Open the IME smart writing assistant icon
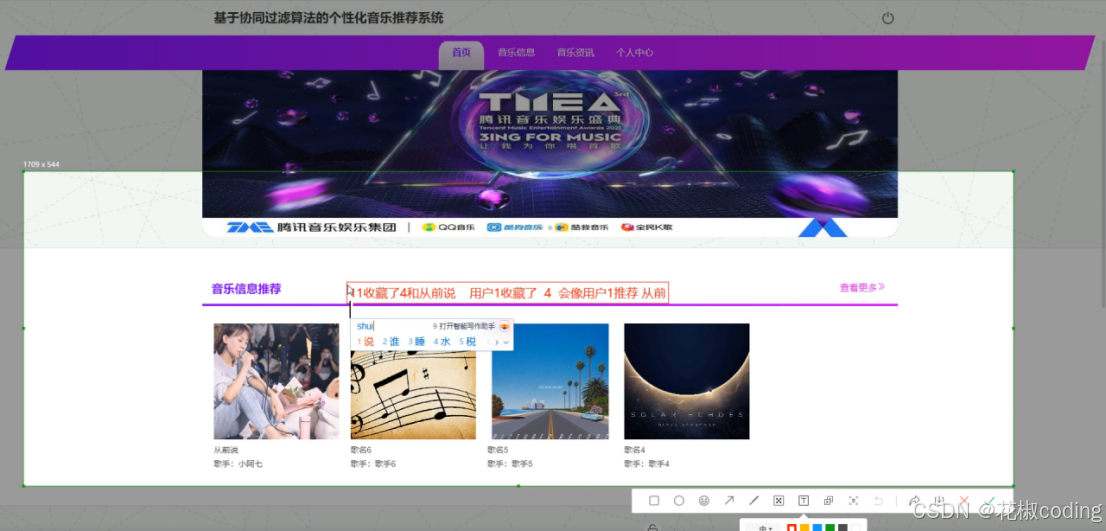The width and height of the screenshot is (1106, 531). pyautogui.click(x=504, y=326)
